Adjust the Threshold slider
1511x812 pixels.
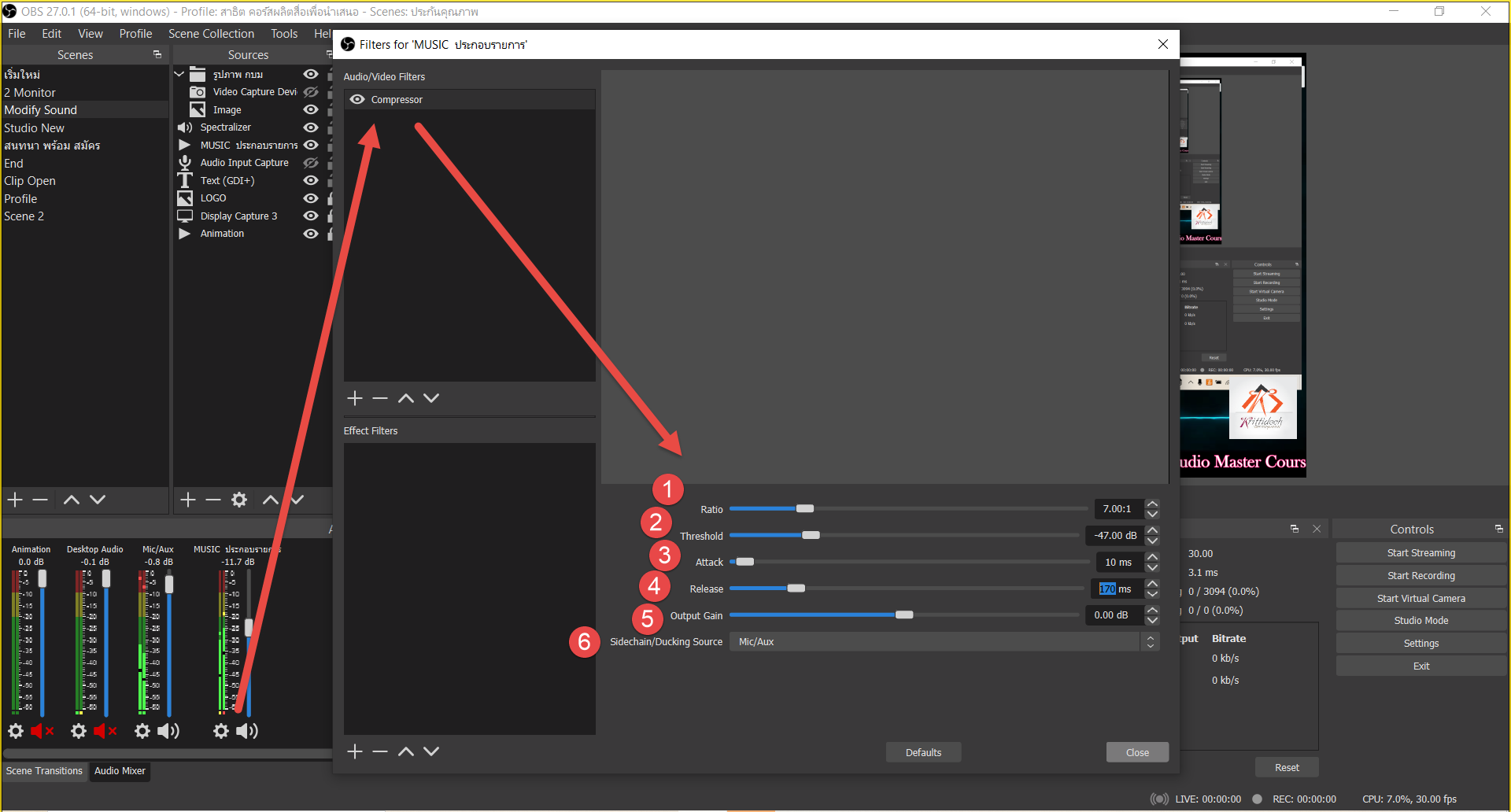pos(811,535)
